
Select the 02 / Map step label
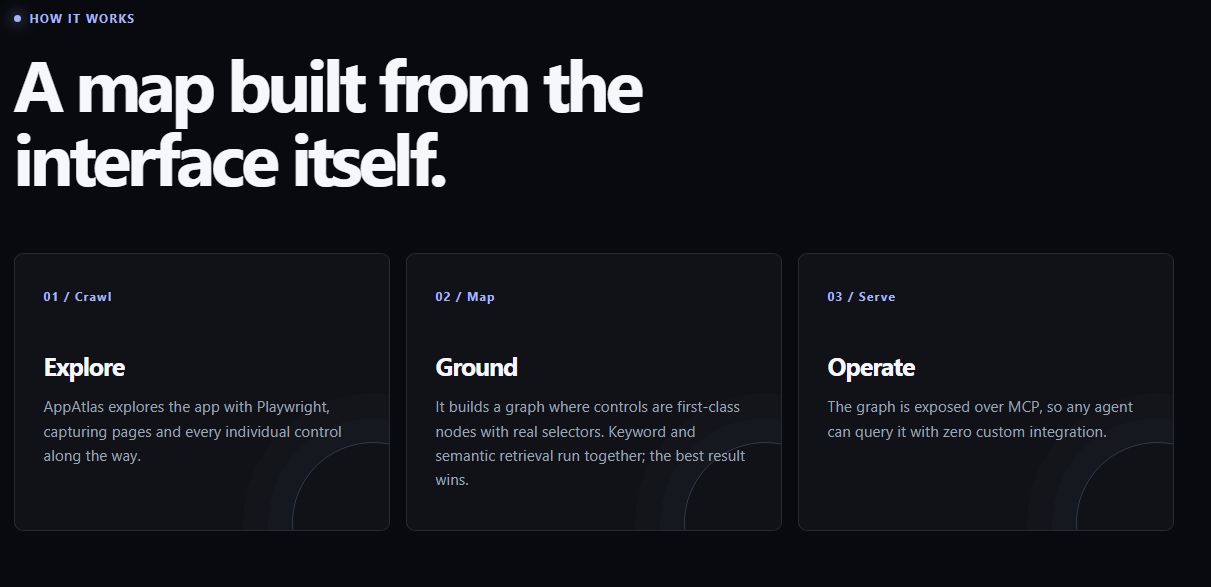pos(465,297)
